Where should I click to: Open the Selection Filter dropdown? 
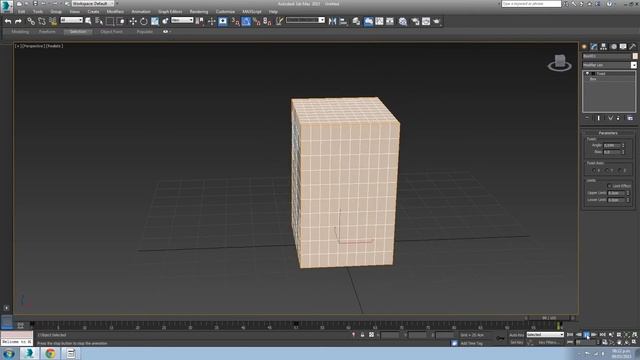click(x=71, y=20)
